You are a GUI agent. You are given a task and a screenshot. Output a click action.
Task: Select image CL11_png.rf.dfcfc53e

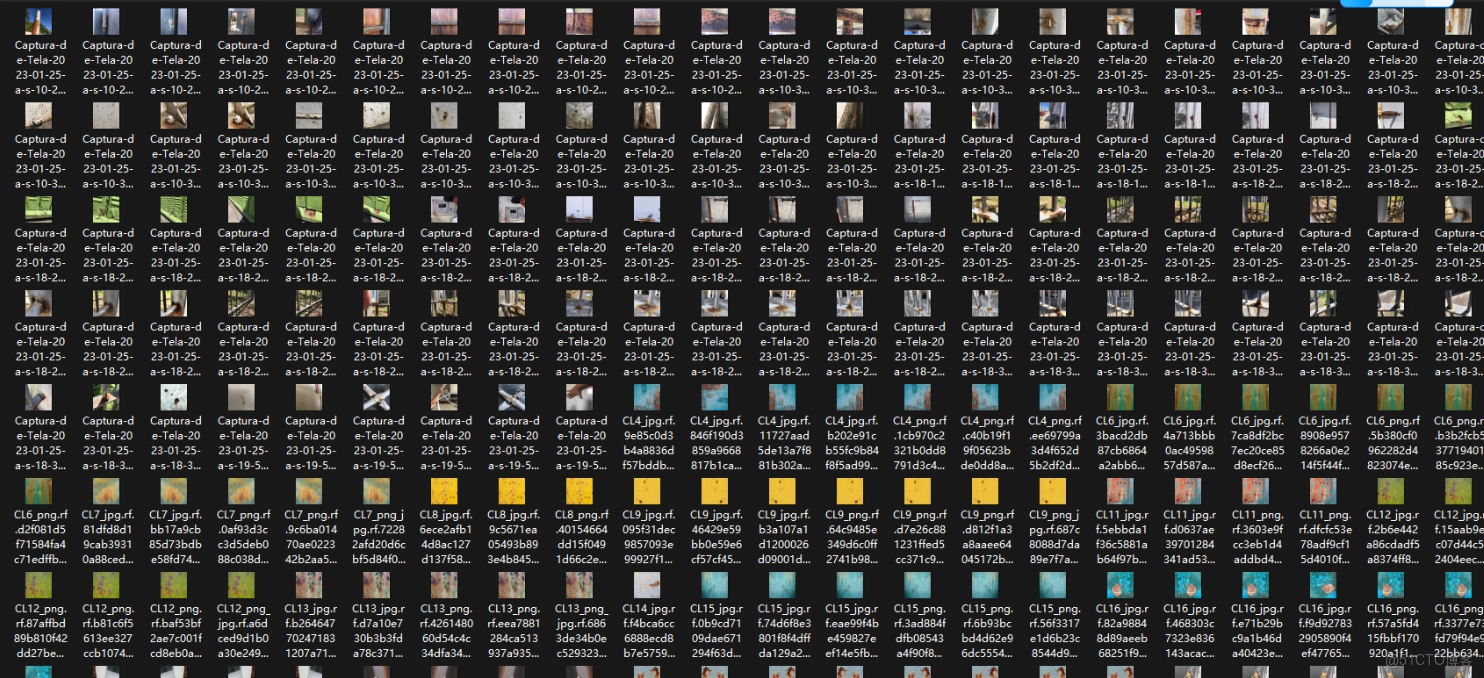pos(1324,492)
